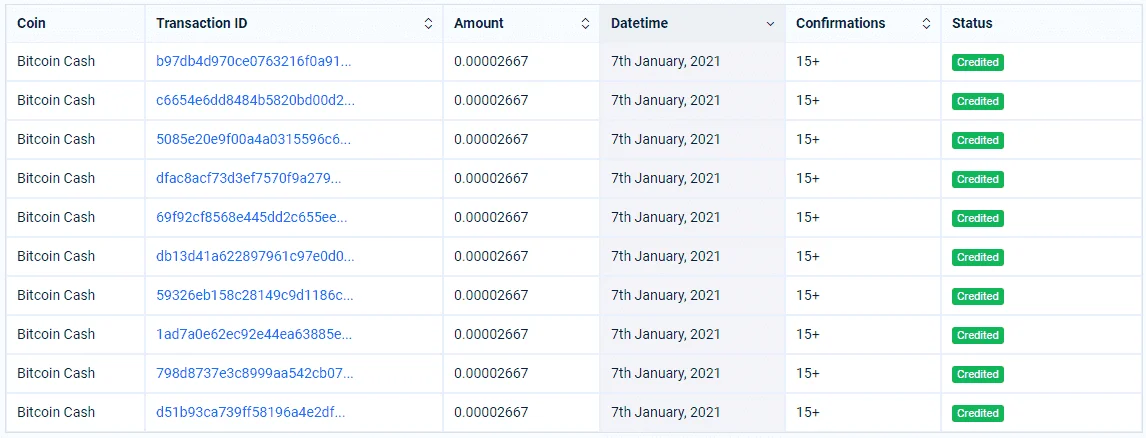Sort by Confirmations column arrows
The image size is (1146, 438).
pyautogui.click(x=926, y=23)
